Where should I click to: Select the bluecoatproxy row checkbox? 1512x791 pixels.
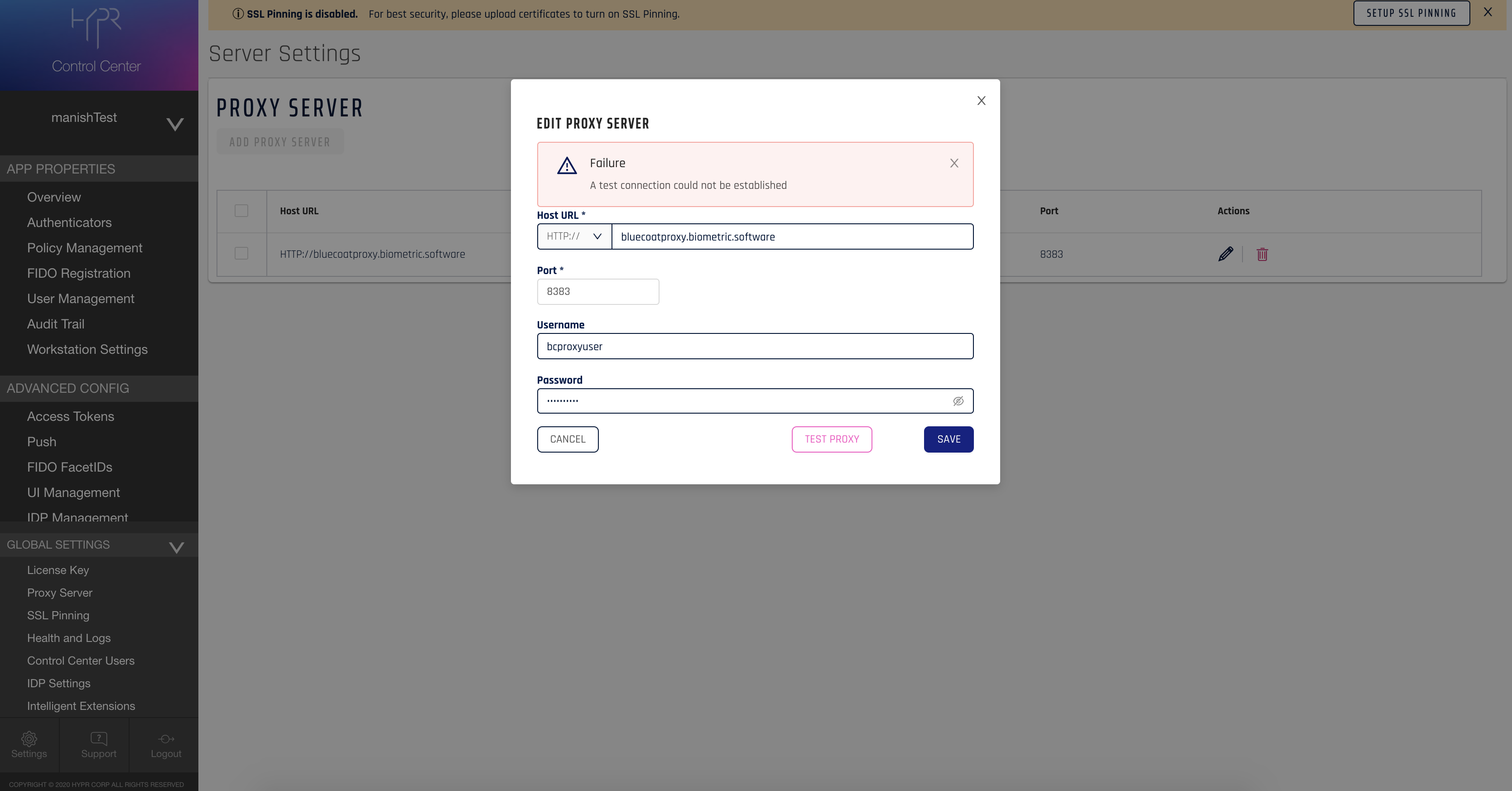[x=241, y=253]
